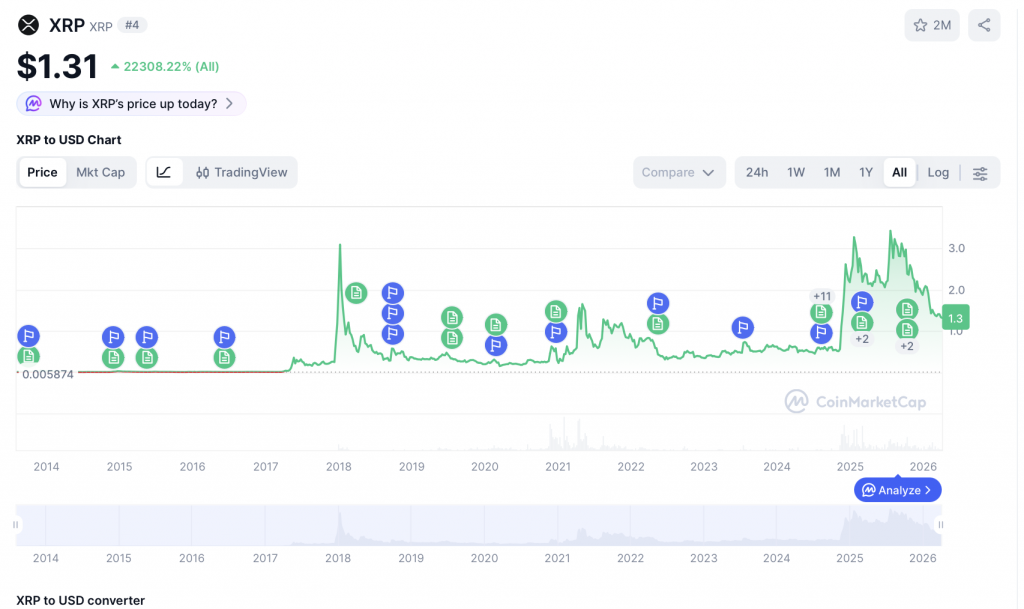This screenshot has width=1024, height=609.
Task: Click the 3.0 price axis label
Action: pyautogui.click(x=957, y=248)
